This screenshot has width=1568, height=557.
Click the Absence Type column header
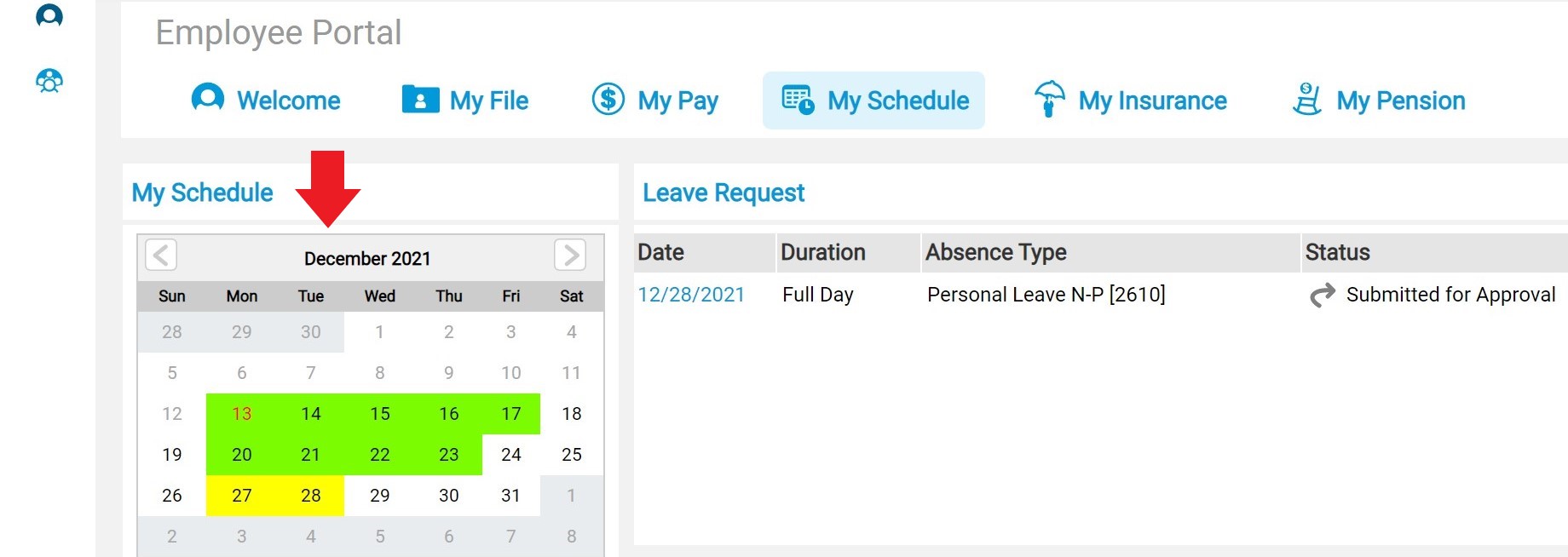pyautogui.click(x=995, y=252)
